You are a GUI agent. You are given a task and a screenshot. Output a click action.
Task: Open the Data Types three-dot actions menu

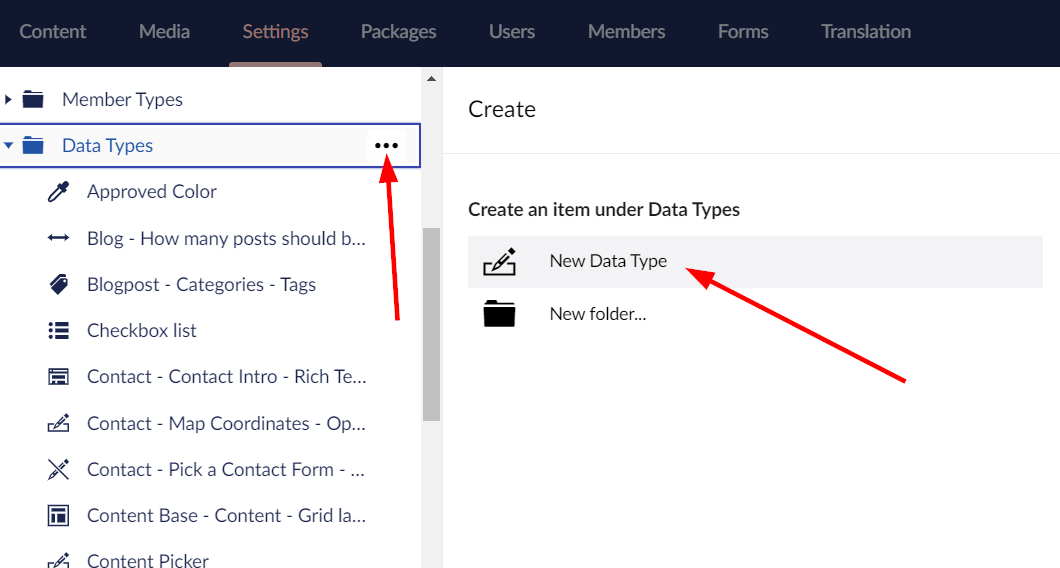tap(386, 145)
